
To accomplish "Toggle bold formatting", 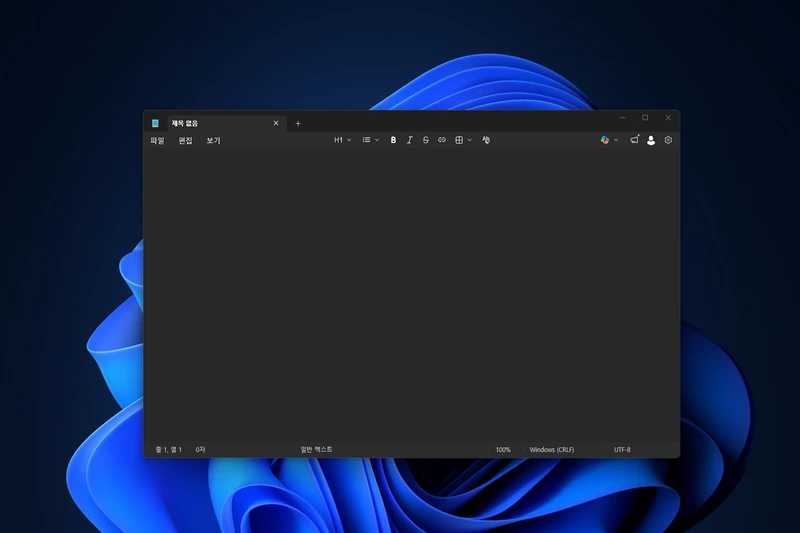I will [x=393, y=140].
